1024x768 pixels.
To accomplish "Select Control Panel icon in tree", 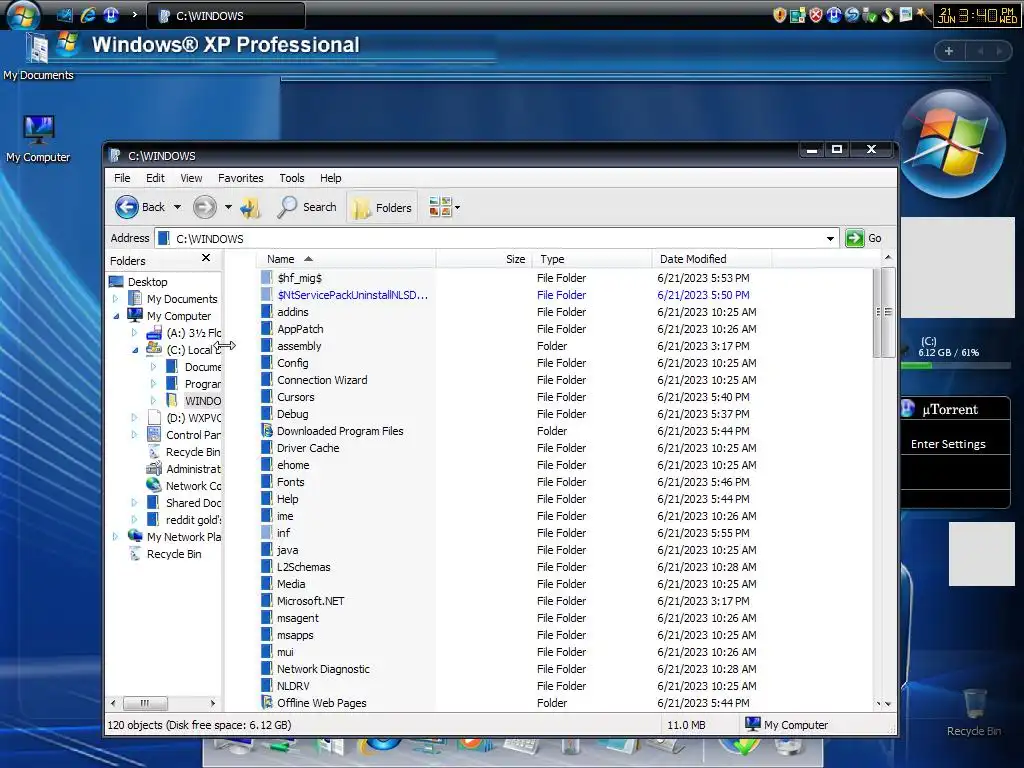I will pyautogui.click(x=154, y=434).
